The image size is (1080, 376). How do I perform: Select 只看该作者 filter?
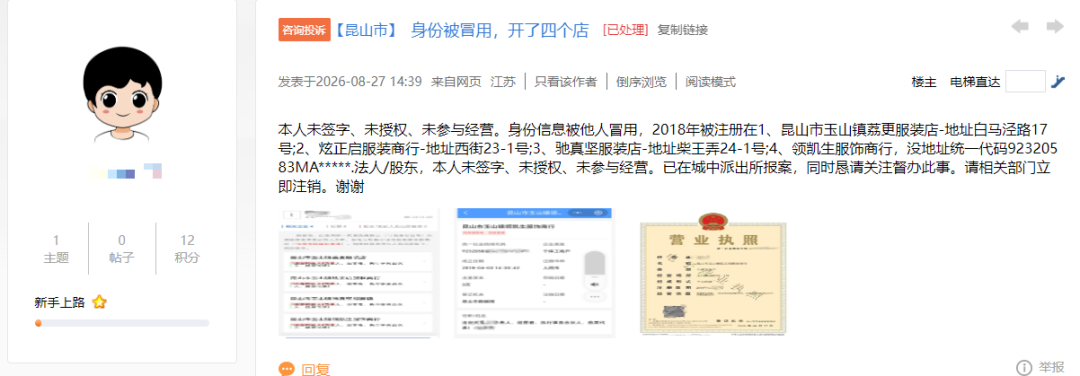click(x=565, y=82)
